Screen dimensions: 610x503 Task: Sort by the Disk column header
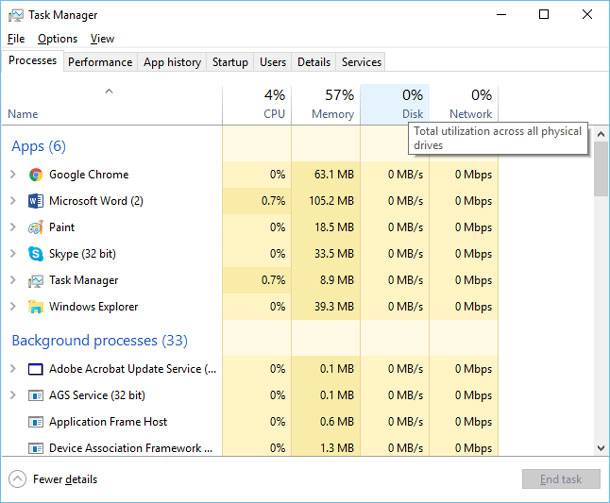[395, 105]
